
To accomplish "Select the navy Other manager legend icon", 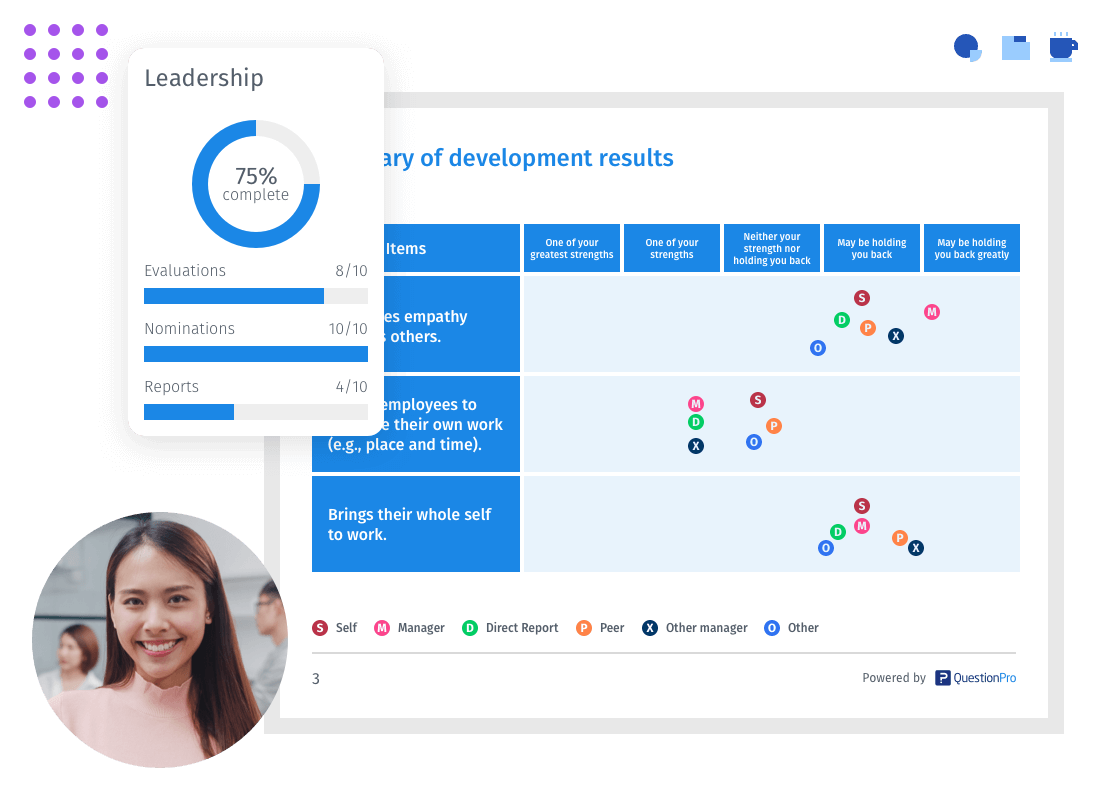I will (650, 628).
